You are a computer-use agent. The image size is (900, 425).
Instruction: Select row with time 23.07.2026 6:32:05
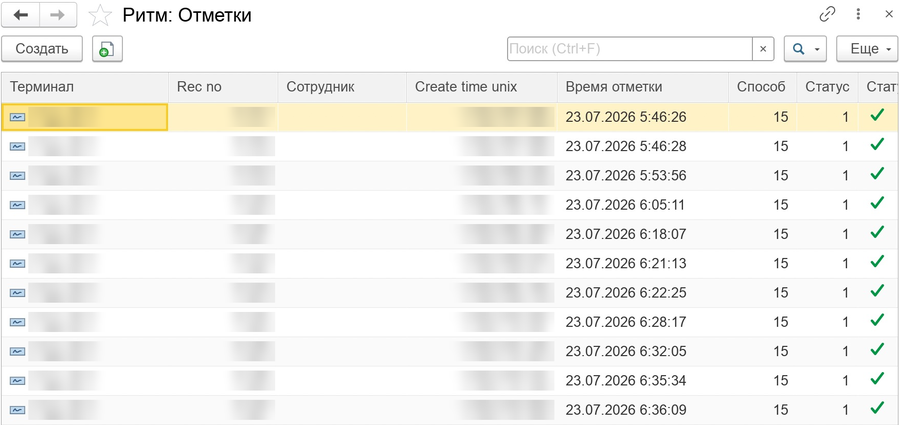(x=450, y=351)
